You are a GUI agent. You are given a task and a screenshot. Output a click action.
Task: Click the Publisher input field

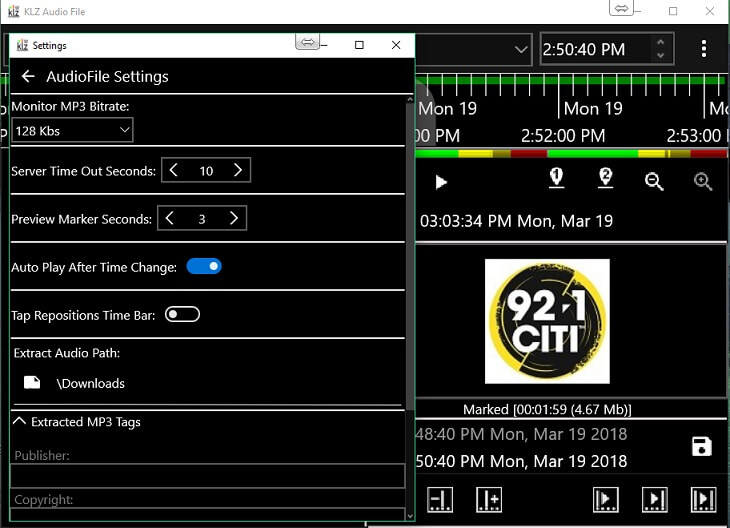coord(208,475)
